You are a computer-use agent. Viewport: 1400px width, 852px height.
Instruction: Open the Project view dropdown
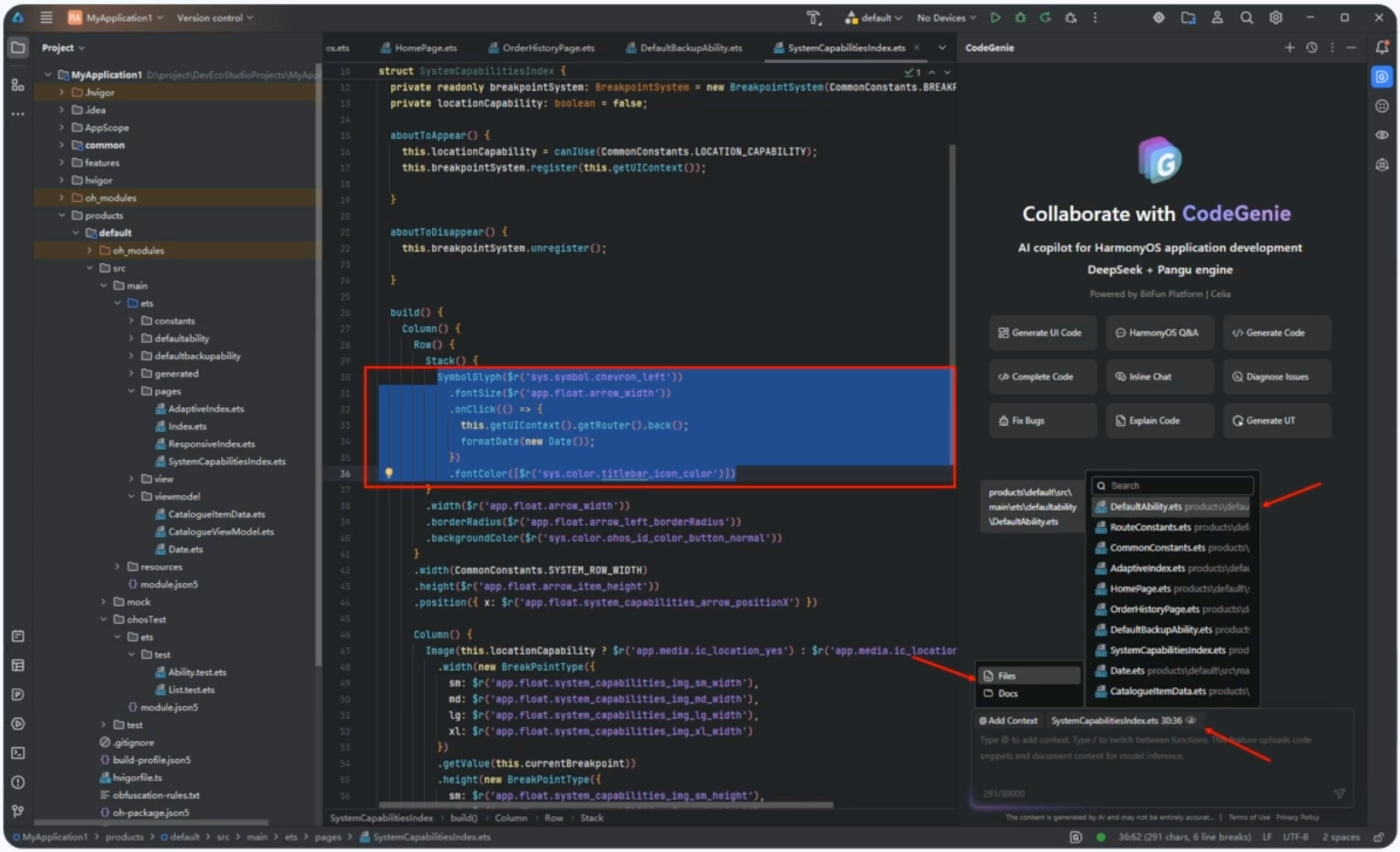[63, 48]
